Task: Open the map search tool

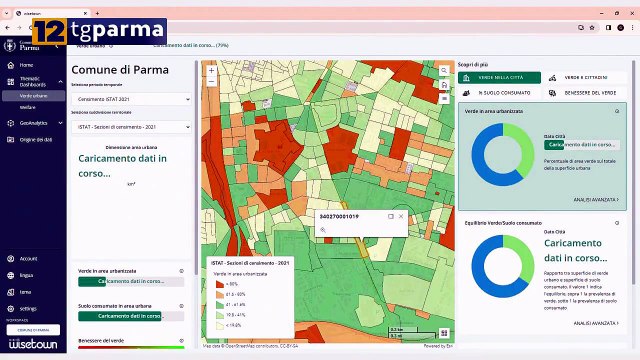Action: (444, 71)
